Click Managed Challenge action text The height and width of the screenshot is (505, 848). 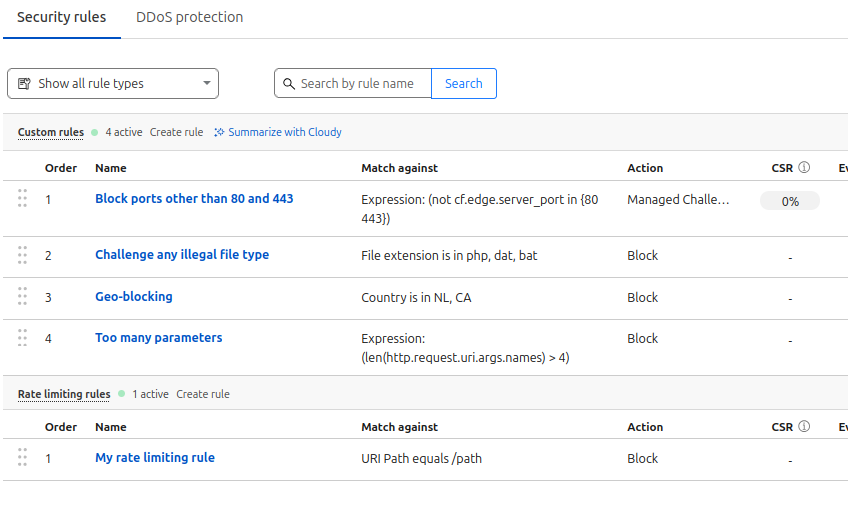(678, 200)
